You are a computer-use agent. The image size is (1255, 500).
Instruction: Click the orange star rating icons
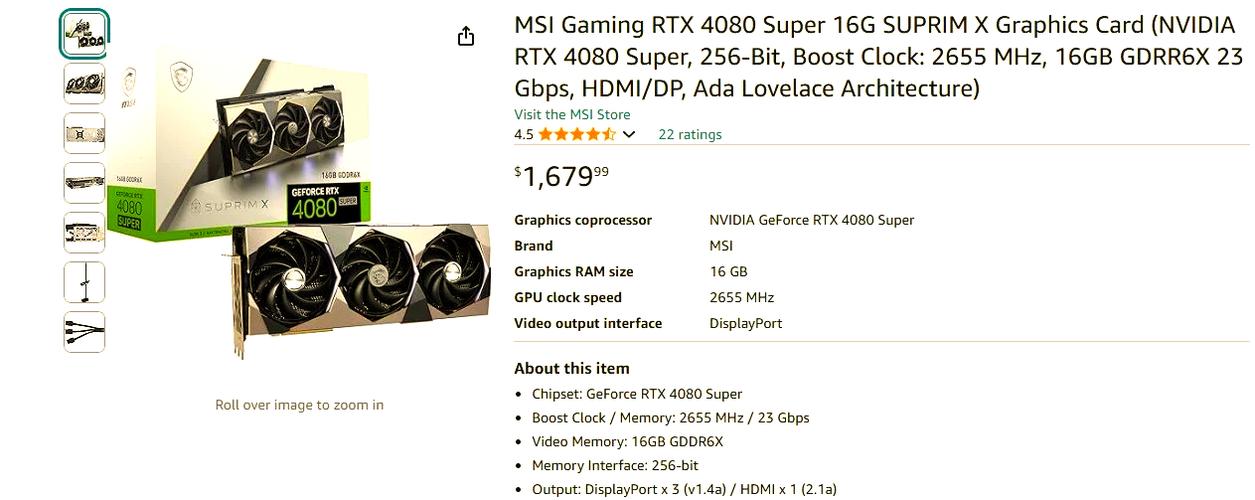577,134
